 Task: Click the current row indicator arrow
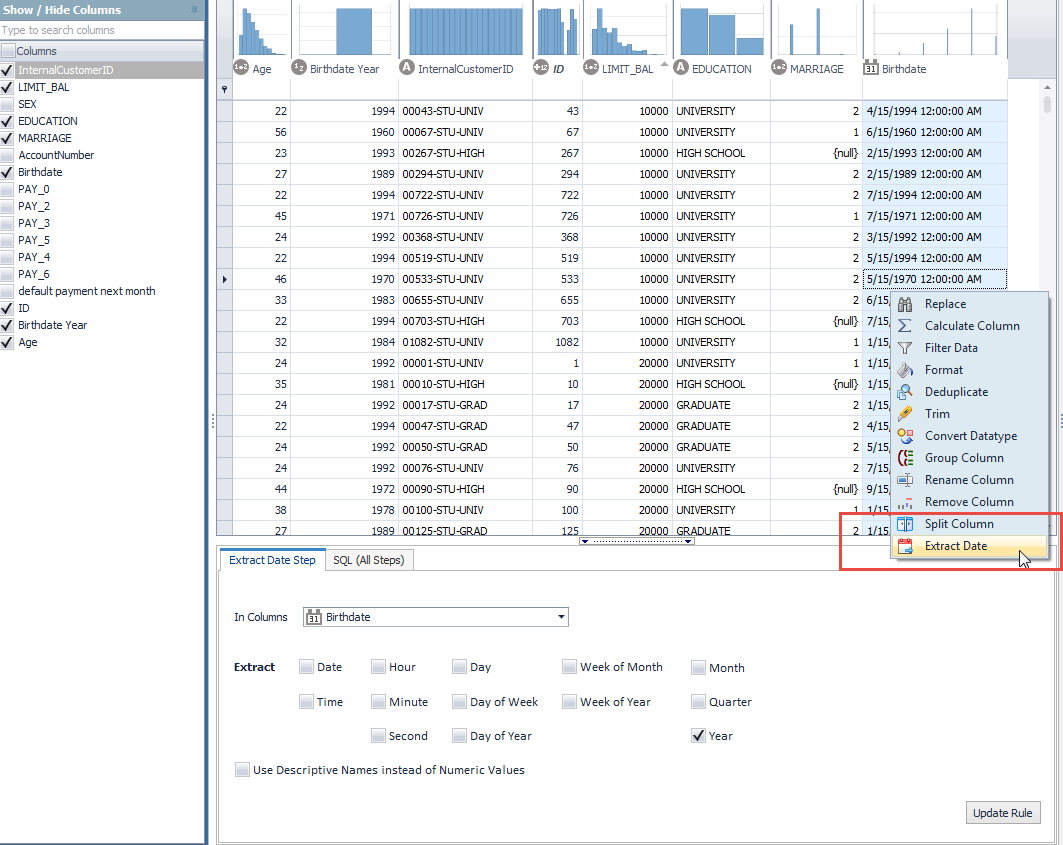click(224, 279)
